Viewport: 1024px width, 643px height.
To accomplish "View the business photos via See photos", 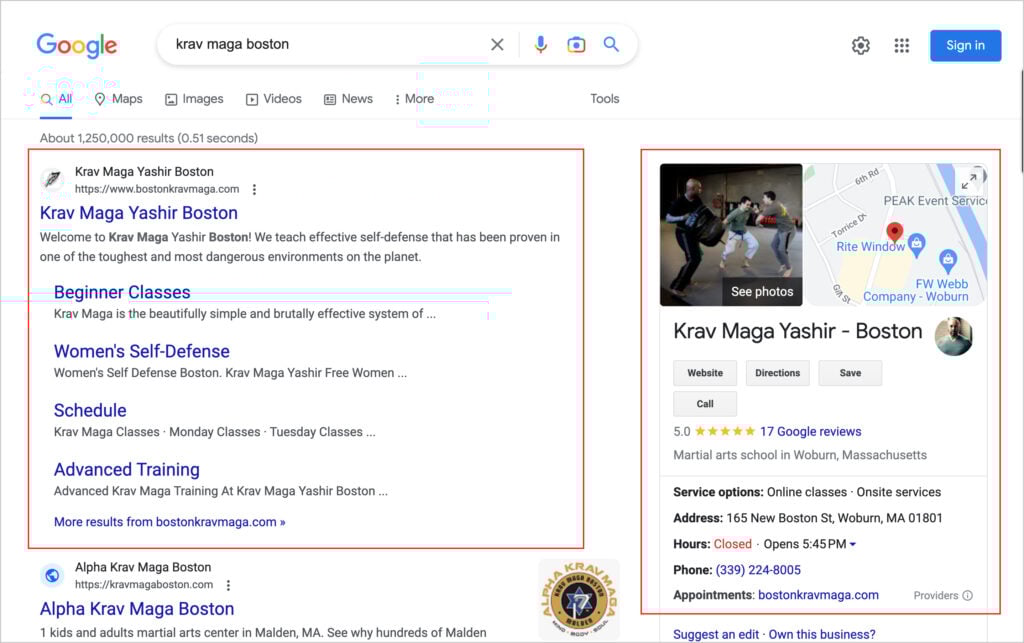I will (762, 292).
